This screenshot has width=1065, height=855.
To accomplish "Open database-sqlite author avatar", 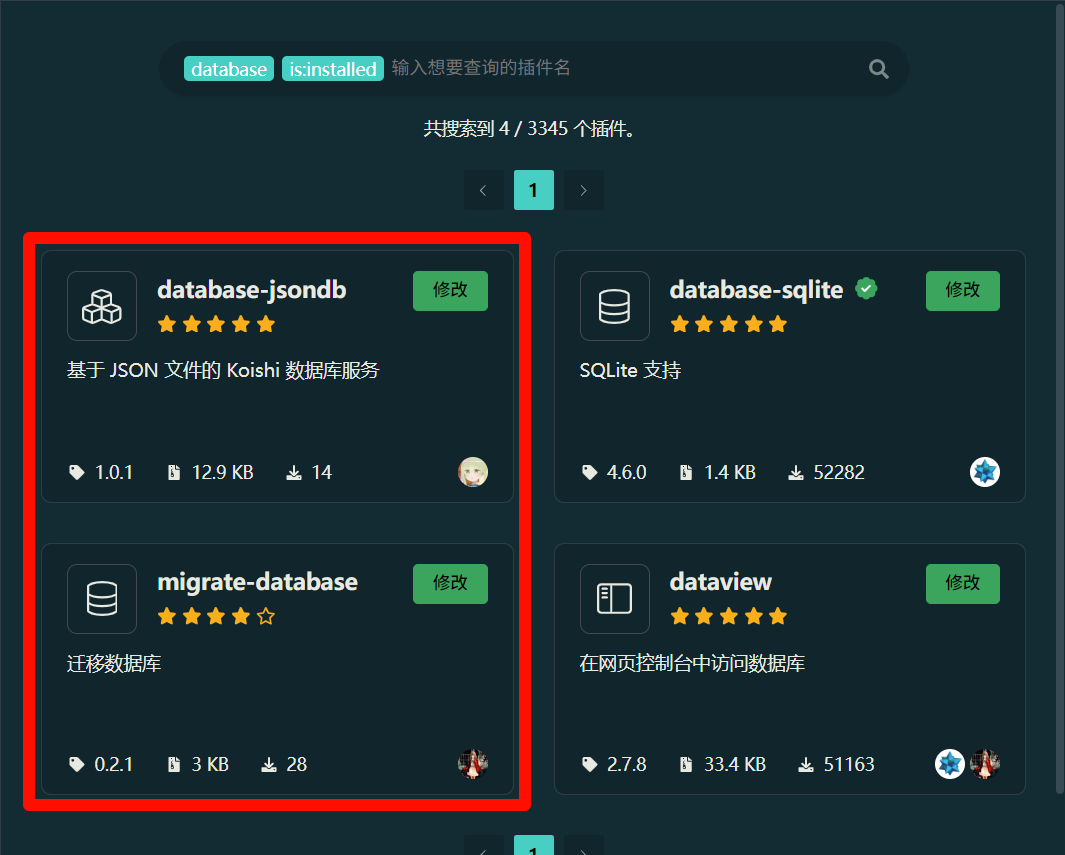I will click(985, 472).
